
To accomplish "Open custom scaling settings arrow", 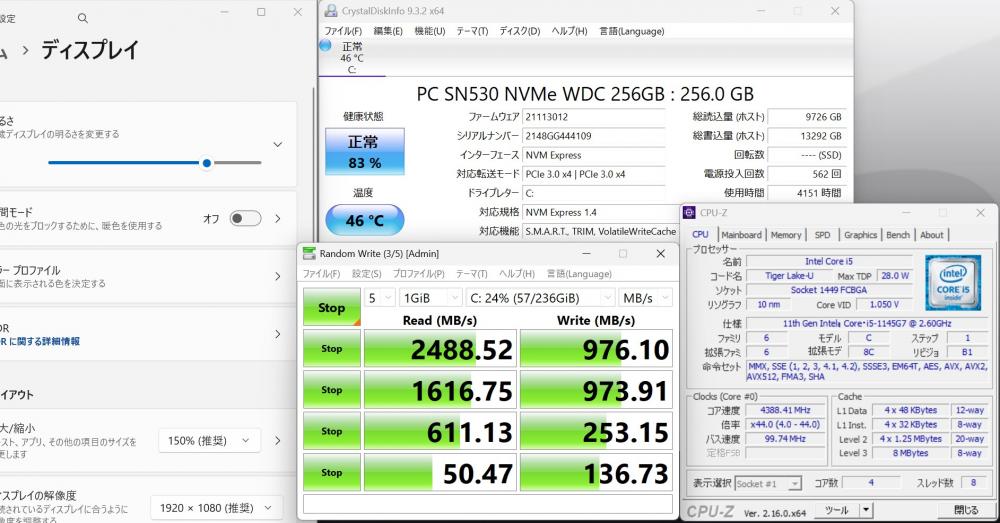I will [x=278, y=441].
